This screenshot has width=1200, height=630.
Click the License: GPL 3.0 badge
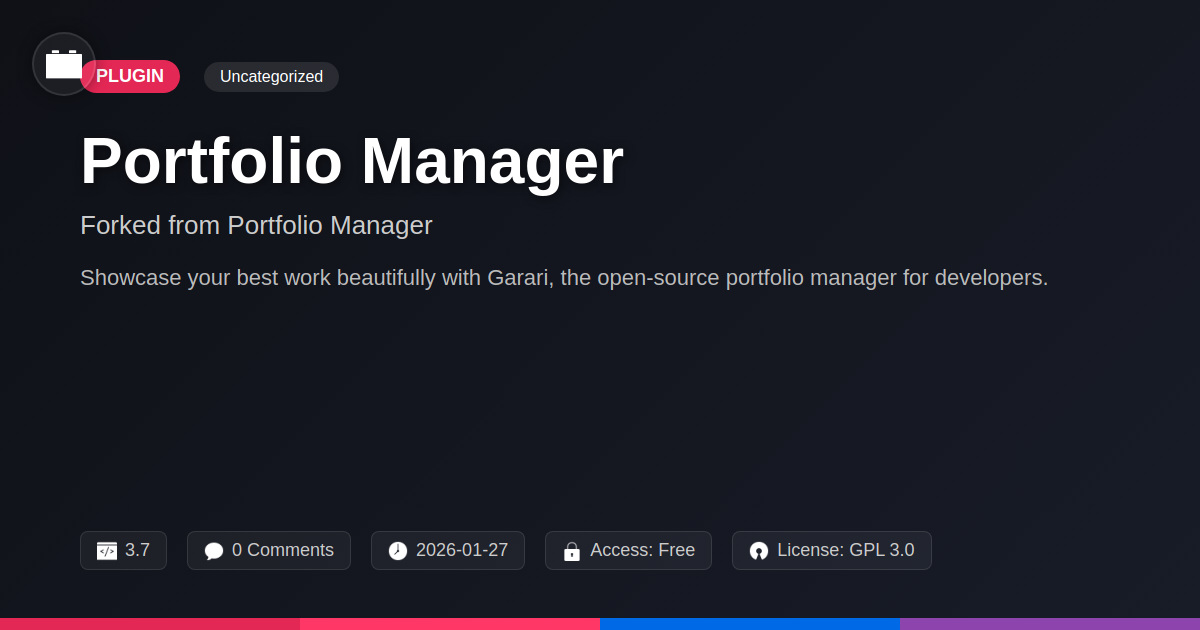832,551
